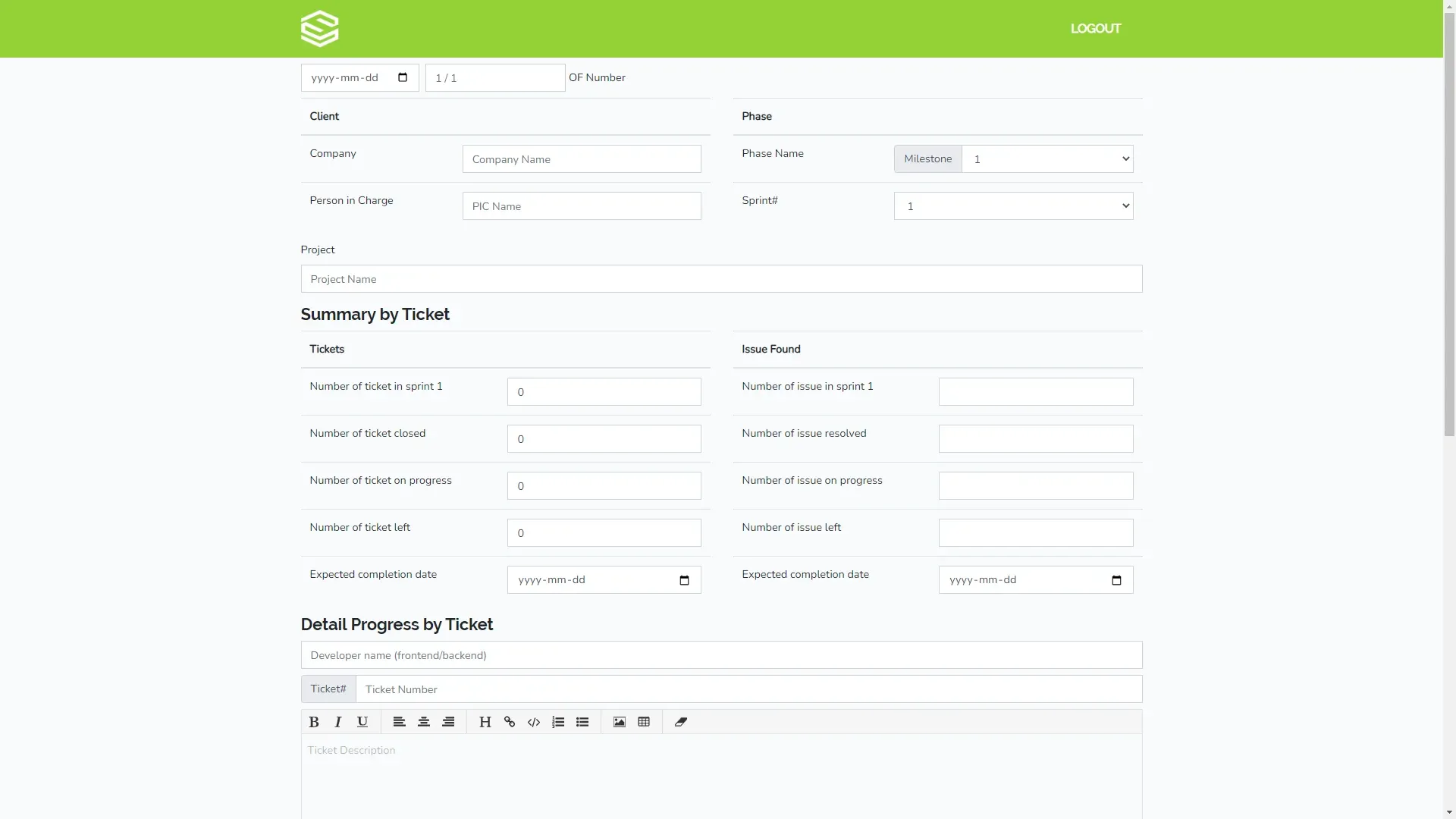Screen dimensions: 1456x819
Task: Insert a table using the grid icon
Action: tap(643, 721)
